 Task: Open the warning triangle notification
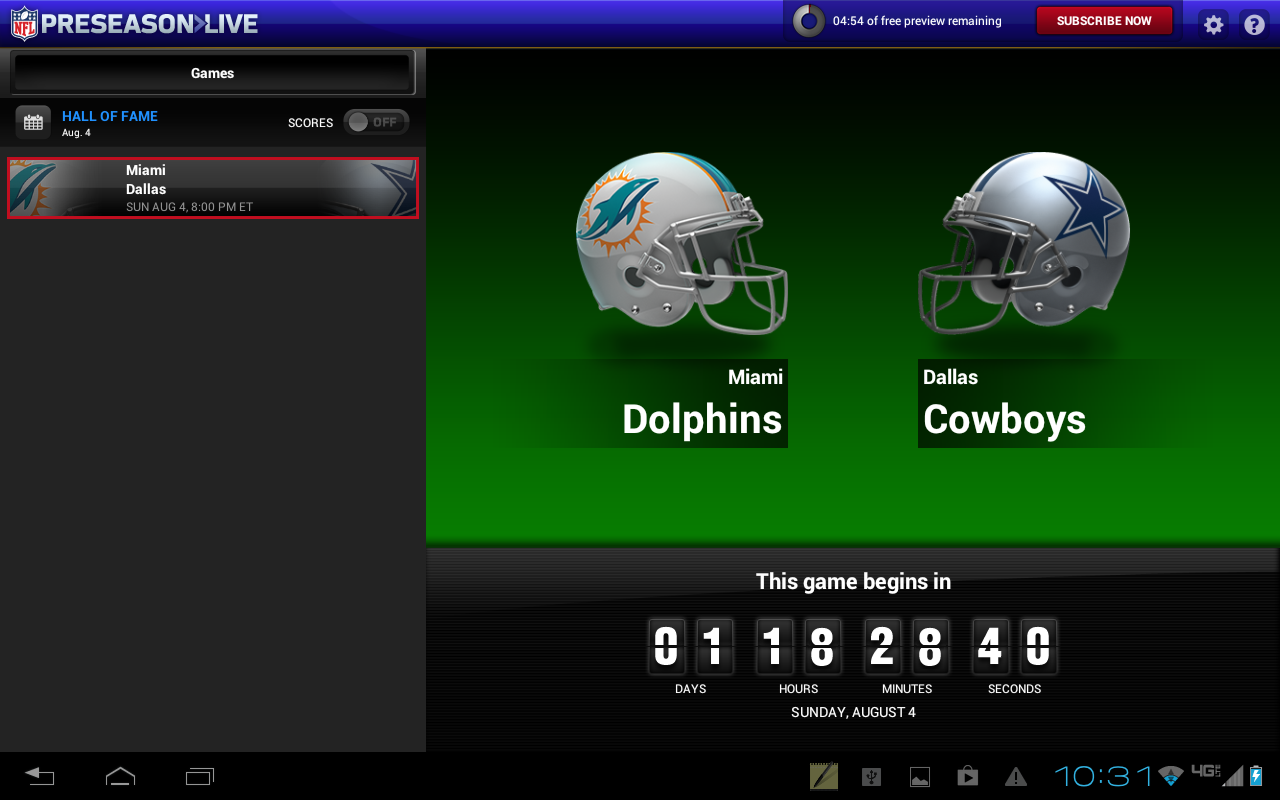coord(1016,776)
